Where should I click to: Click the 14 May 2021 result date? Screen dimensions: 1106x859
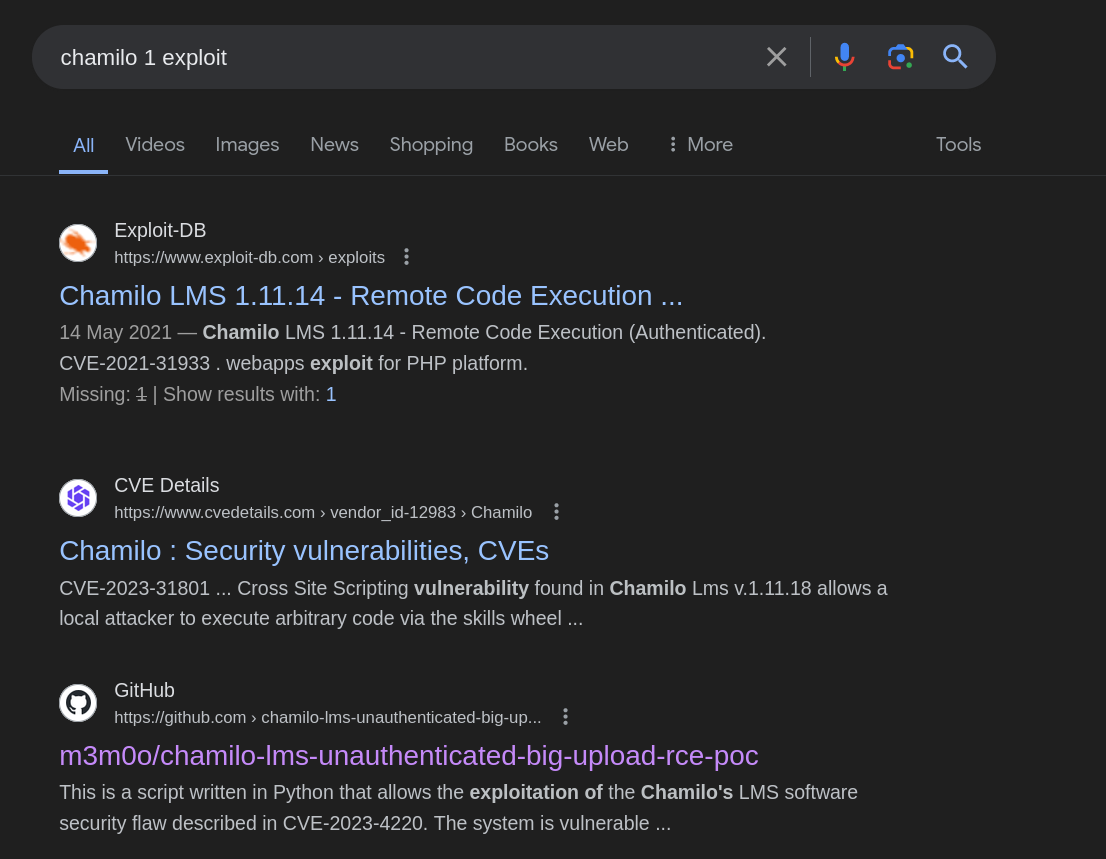tap(116, 332)
